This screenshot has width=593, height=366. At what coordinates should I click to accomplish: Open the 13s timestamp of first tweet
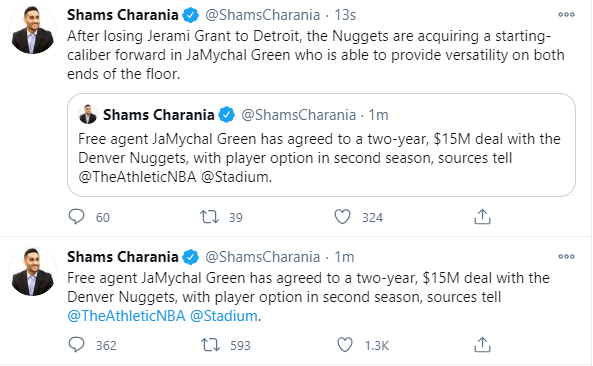345,15
